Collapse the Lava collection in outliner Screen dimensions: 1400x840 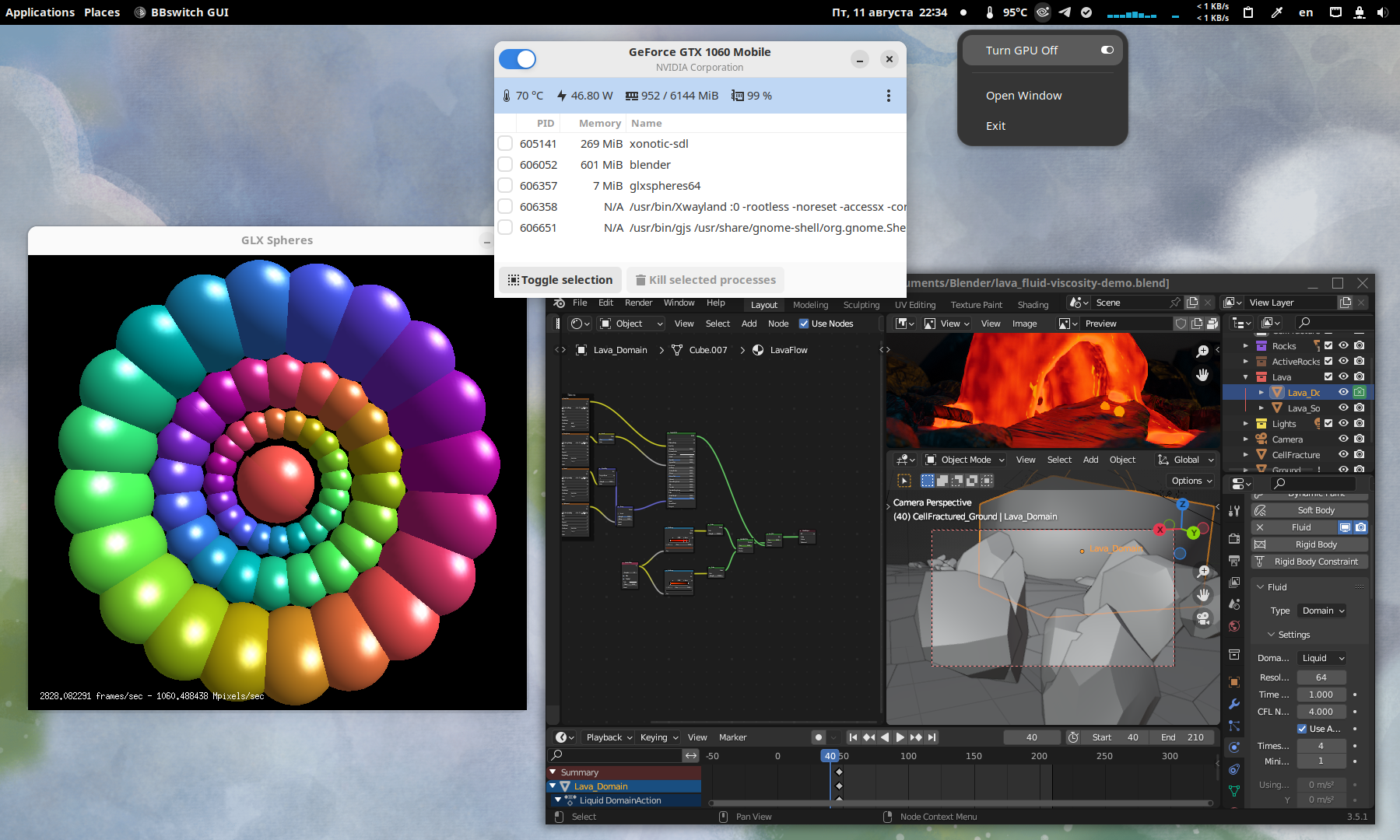pyautogui.click(x=1245, y=376)
